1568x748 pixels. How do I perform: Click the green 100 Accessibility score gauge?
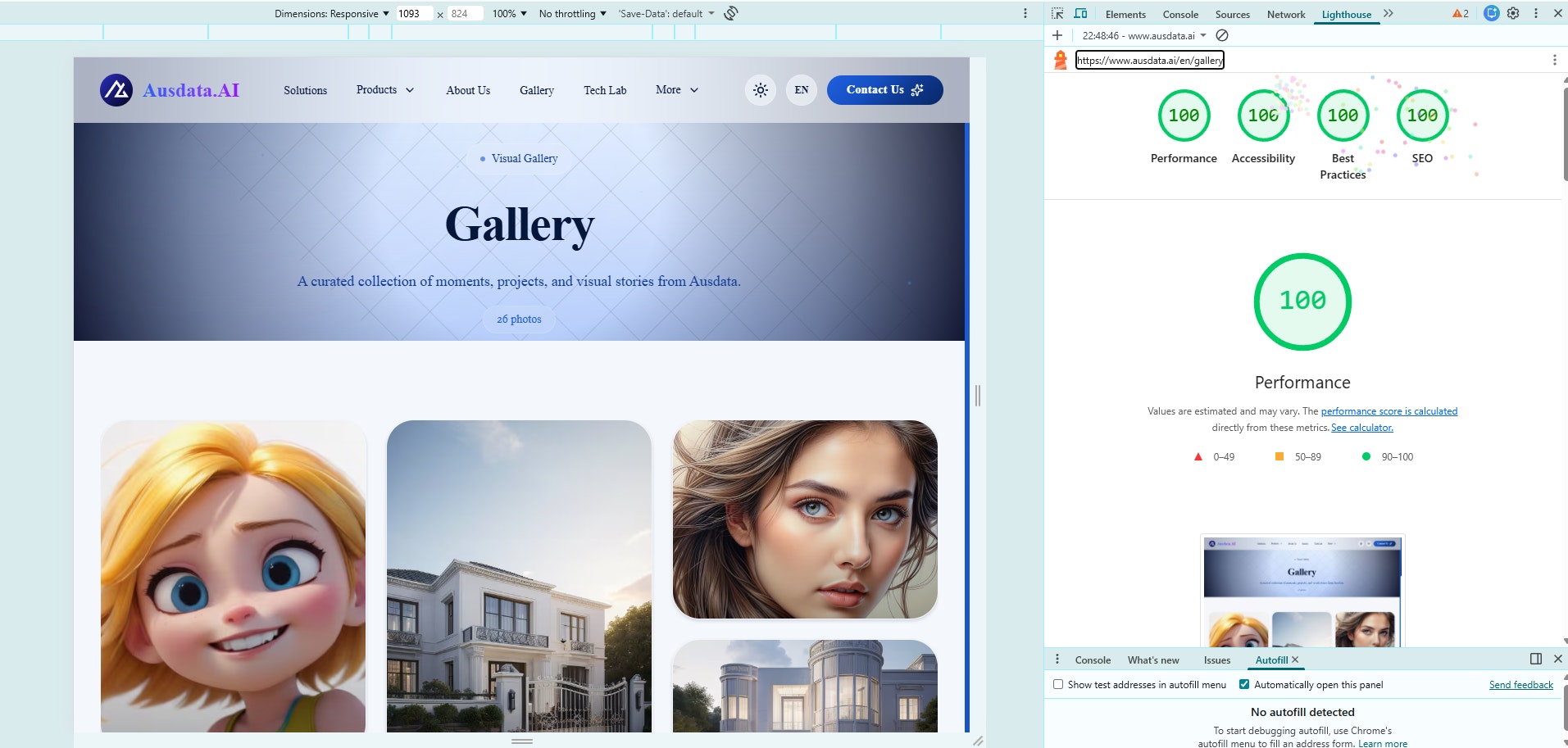tap(1263, 116)
